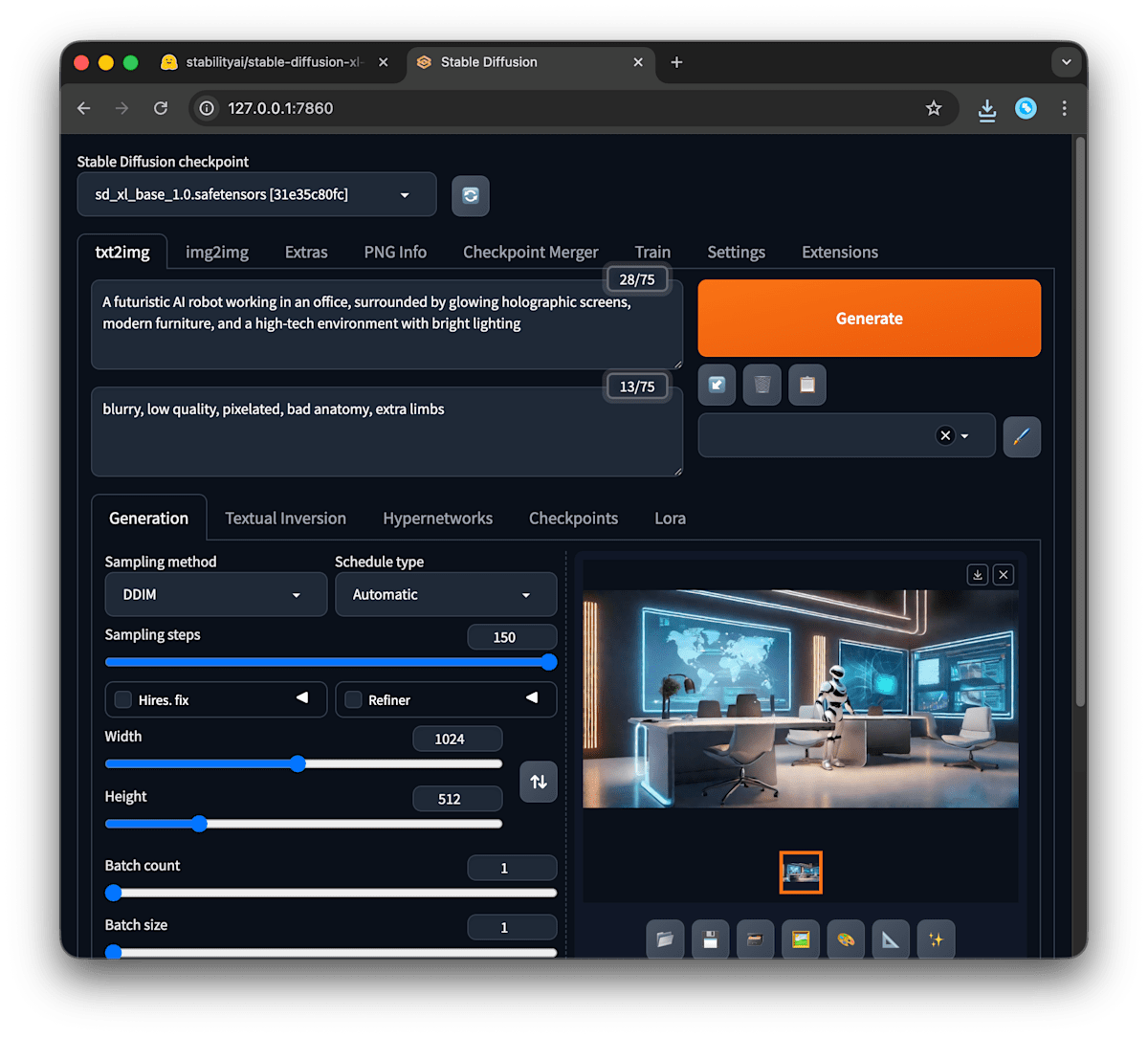
Task: Click the Sampling steps slider
Action: pos(331,662)
